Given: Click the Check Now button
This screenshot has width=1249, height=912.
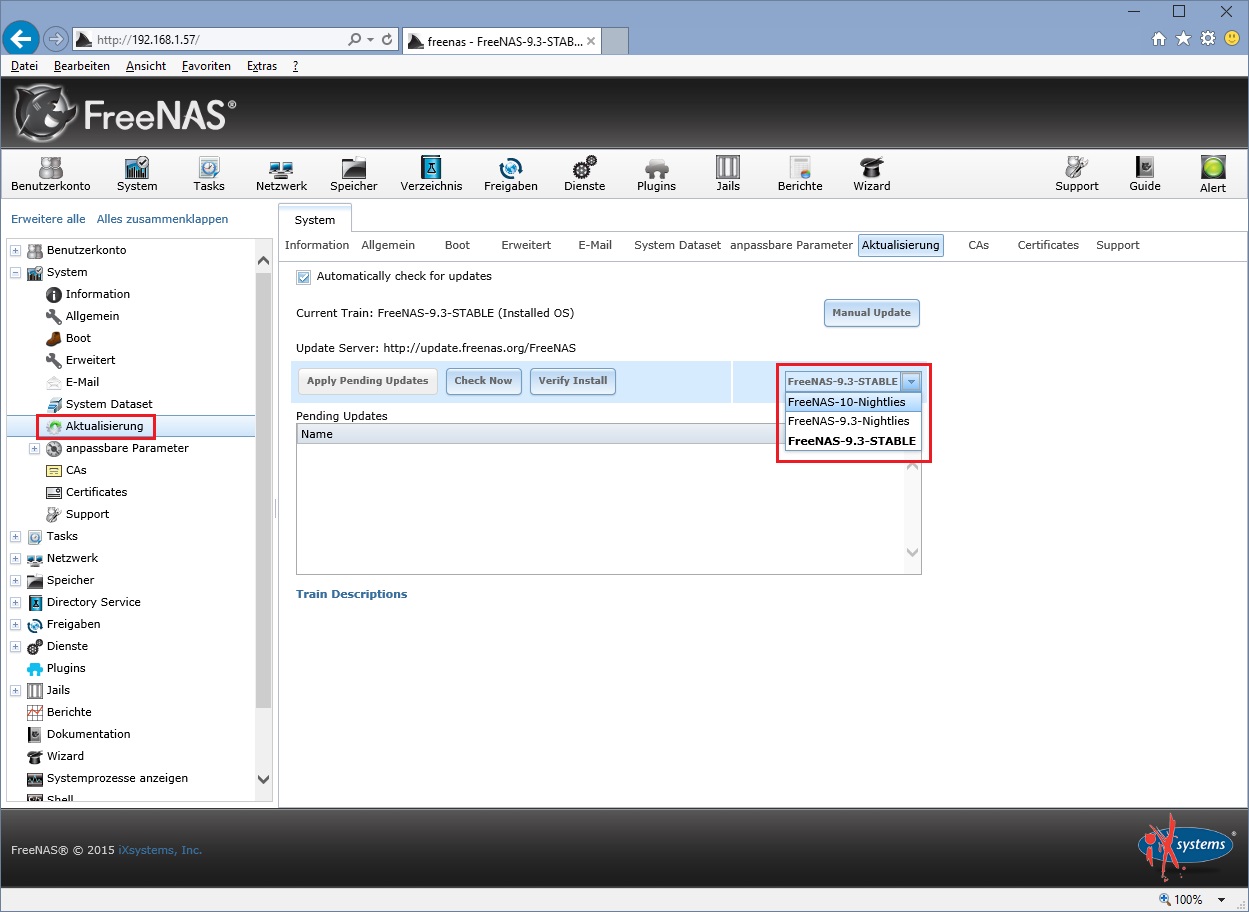Looking at the screenshot, I should click(x=483, y=381).
